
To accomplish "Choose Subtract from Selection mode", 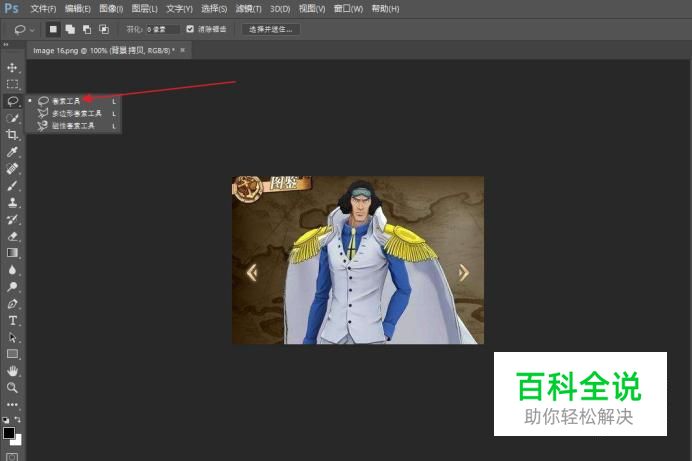I will [87, 30].
